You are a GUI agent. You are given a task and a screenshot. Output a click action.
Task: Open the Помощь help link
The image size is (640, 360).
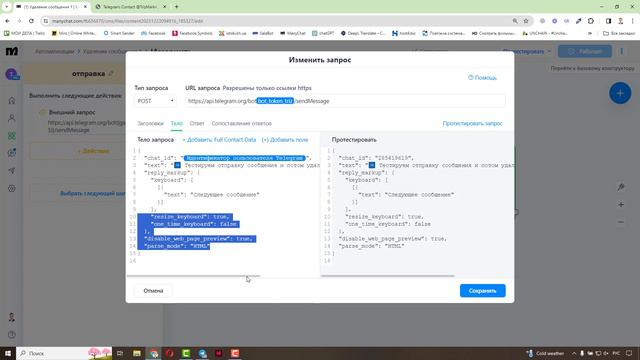[482, 78]
